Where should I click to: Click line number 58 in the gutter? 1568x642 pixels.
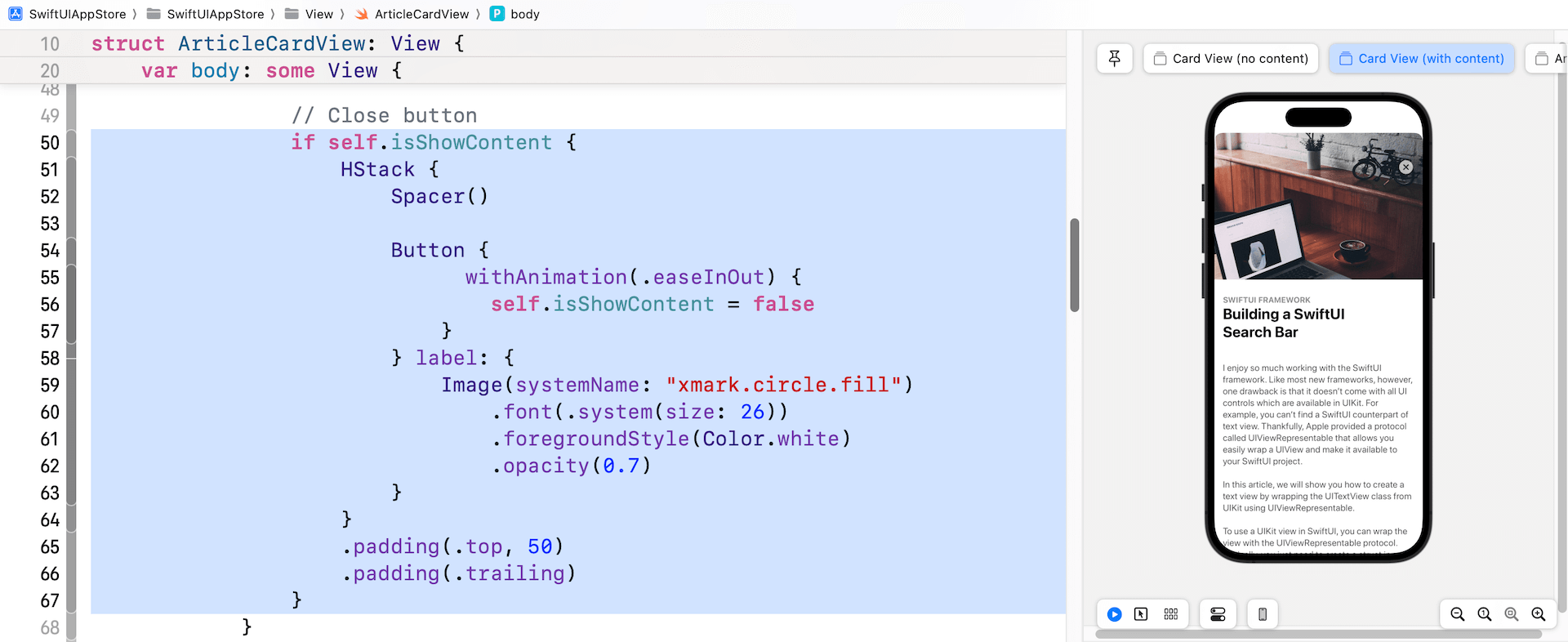click(x=50, y=359)
